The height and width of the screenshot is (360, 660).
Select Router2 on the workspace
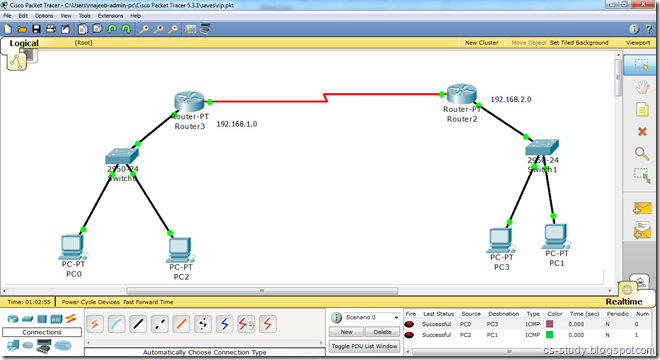(x=461, y=93)
